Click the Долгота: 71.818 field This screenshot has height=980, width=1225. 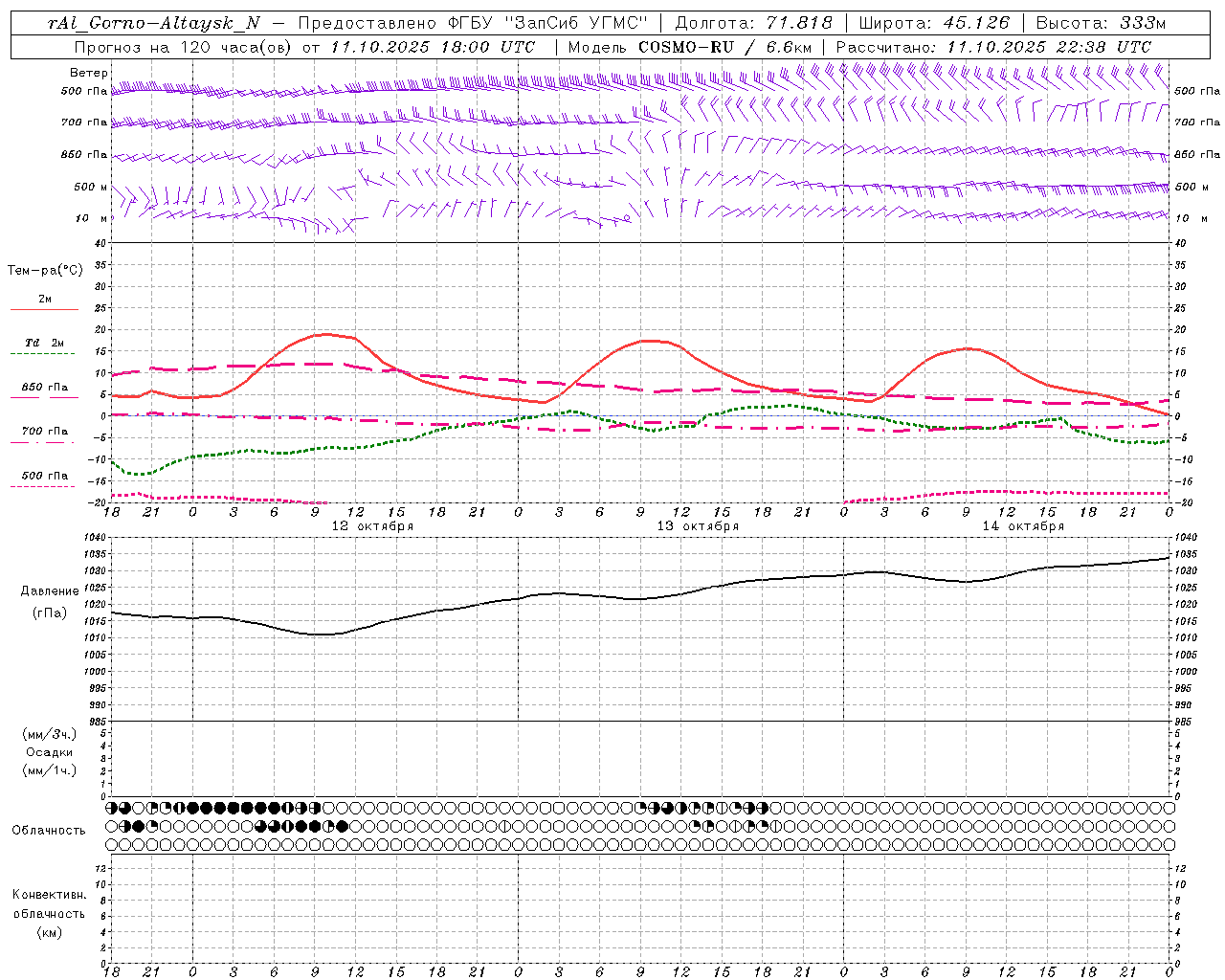(754, 23)
